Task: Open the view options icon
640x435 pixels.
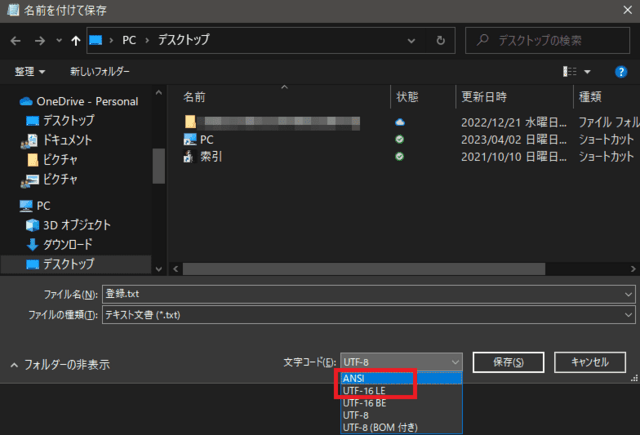Action: [570, 72]
